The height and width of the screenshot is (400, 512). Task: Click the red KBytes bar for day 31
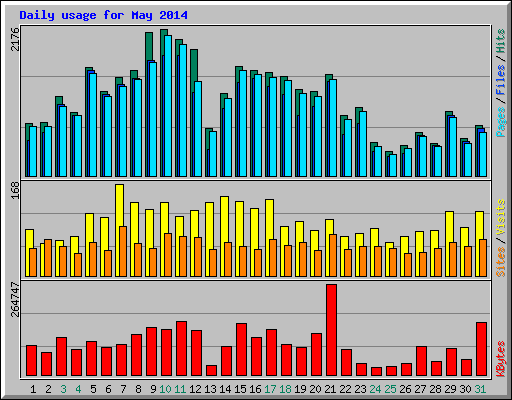coord(481,349)
